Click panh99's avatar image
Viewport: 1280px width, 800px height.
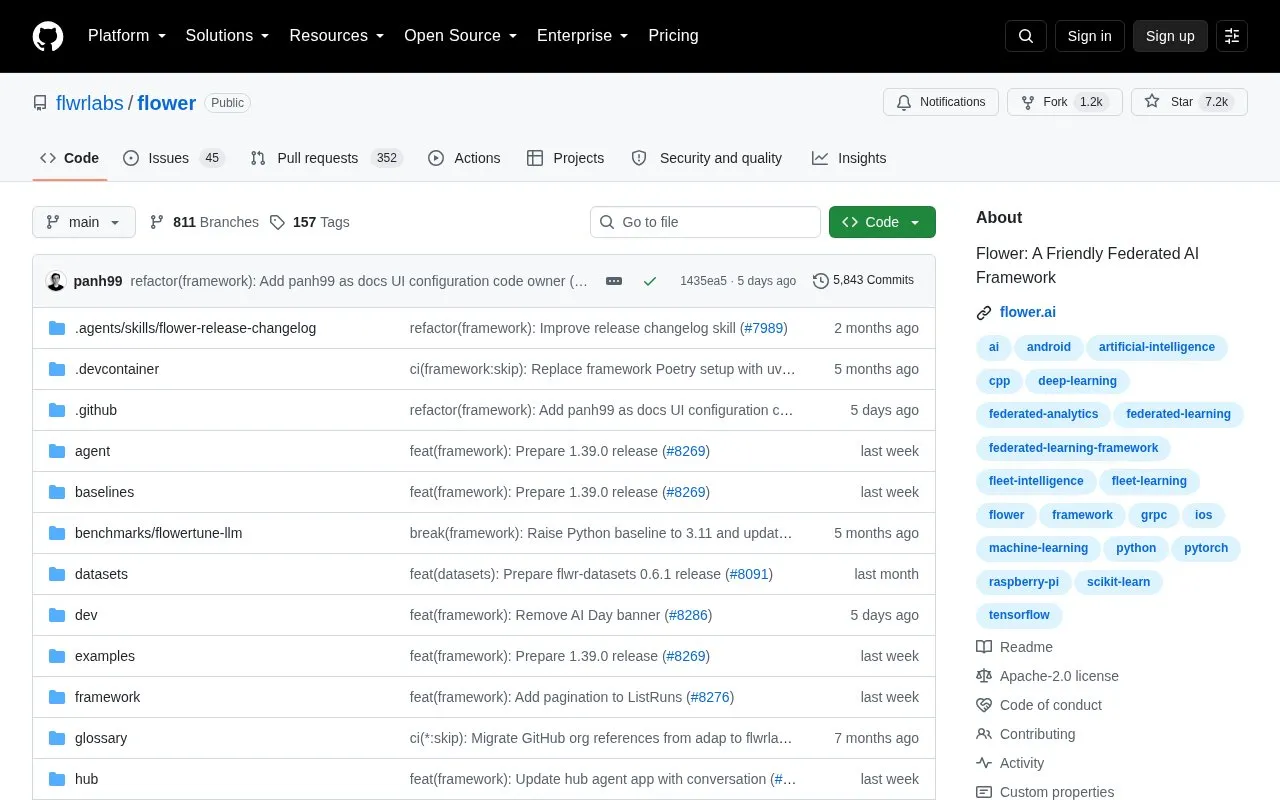[56, 281]
